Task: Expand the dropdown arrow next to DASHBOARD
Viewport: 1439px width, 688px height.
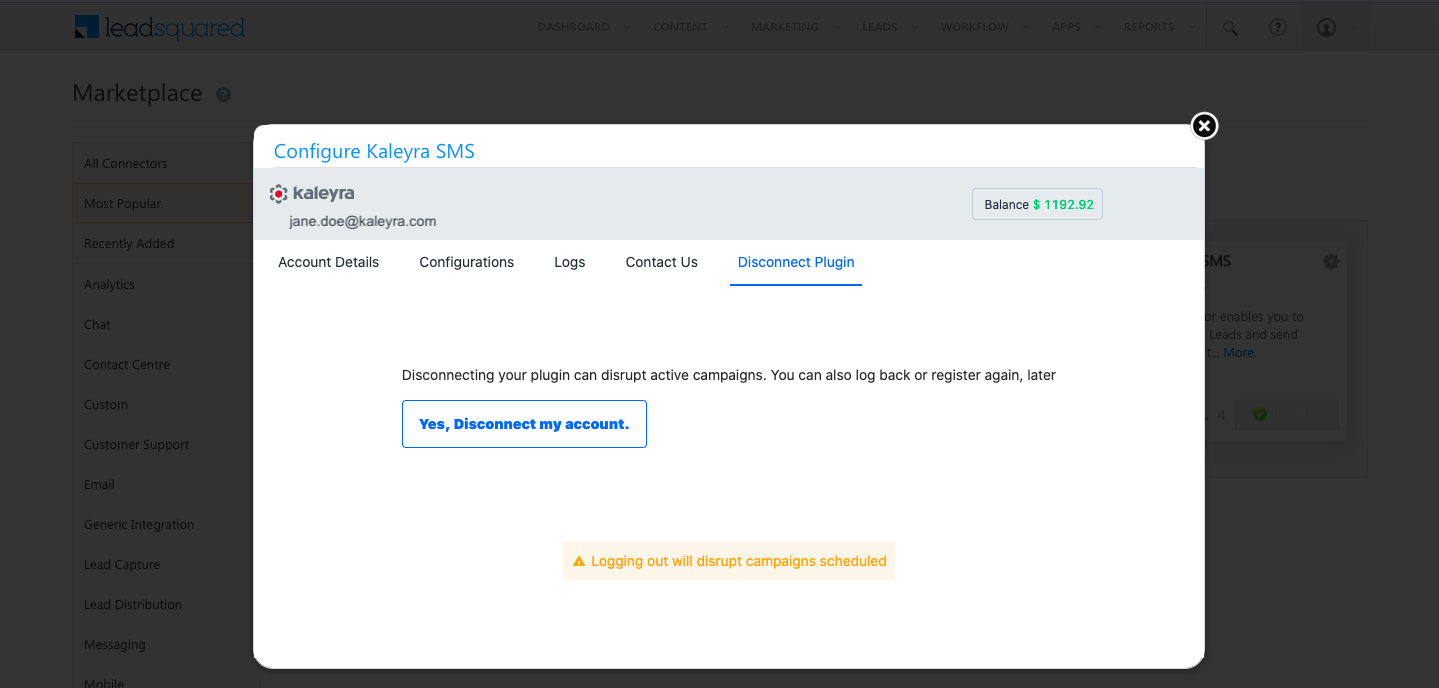Action: click(627, 28)
